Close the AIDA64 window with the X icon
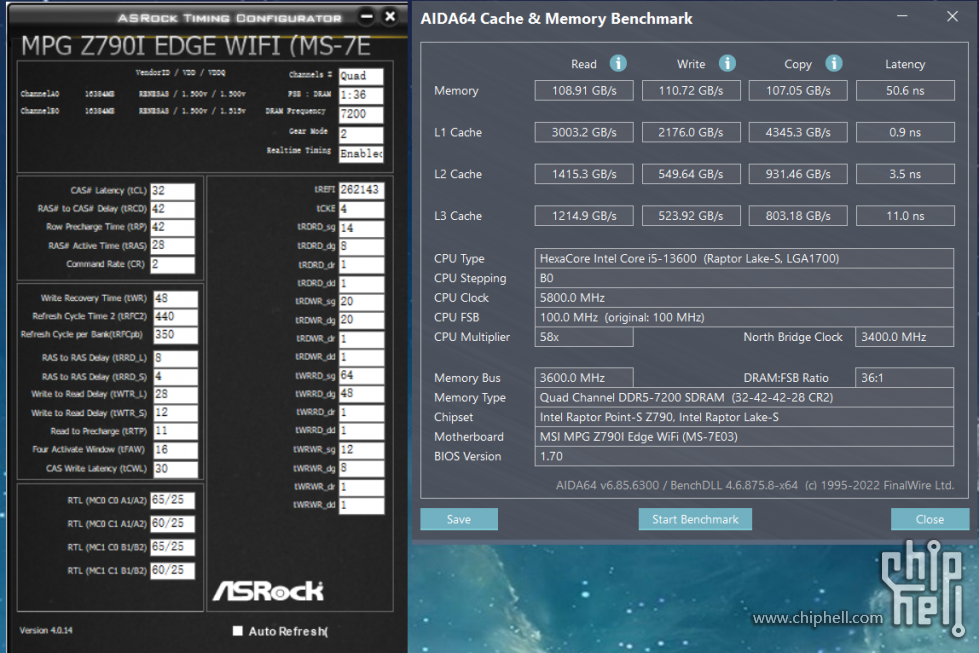 click(x=952, y=16)
